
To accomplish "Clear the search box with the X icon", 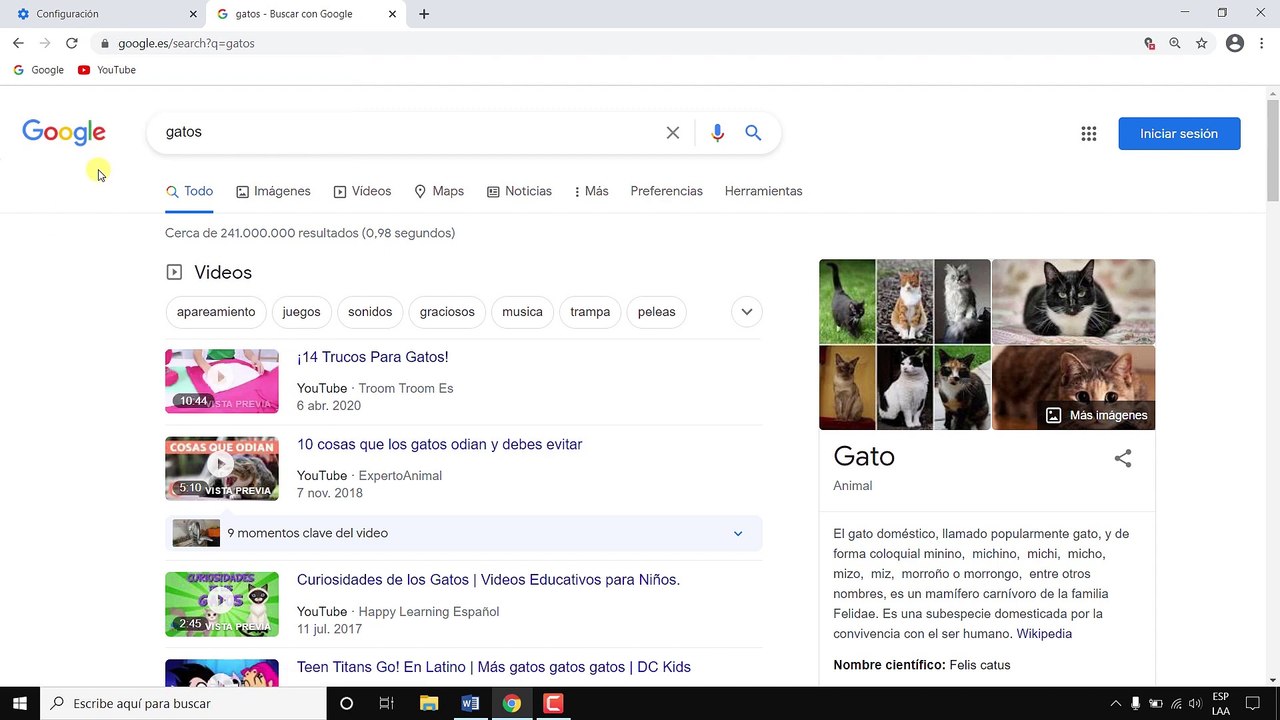I will [673, 133].
